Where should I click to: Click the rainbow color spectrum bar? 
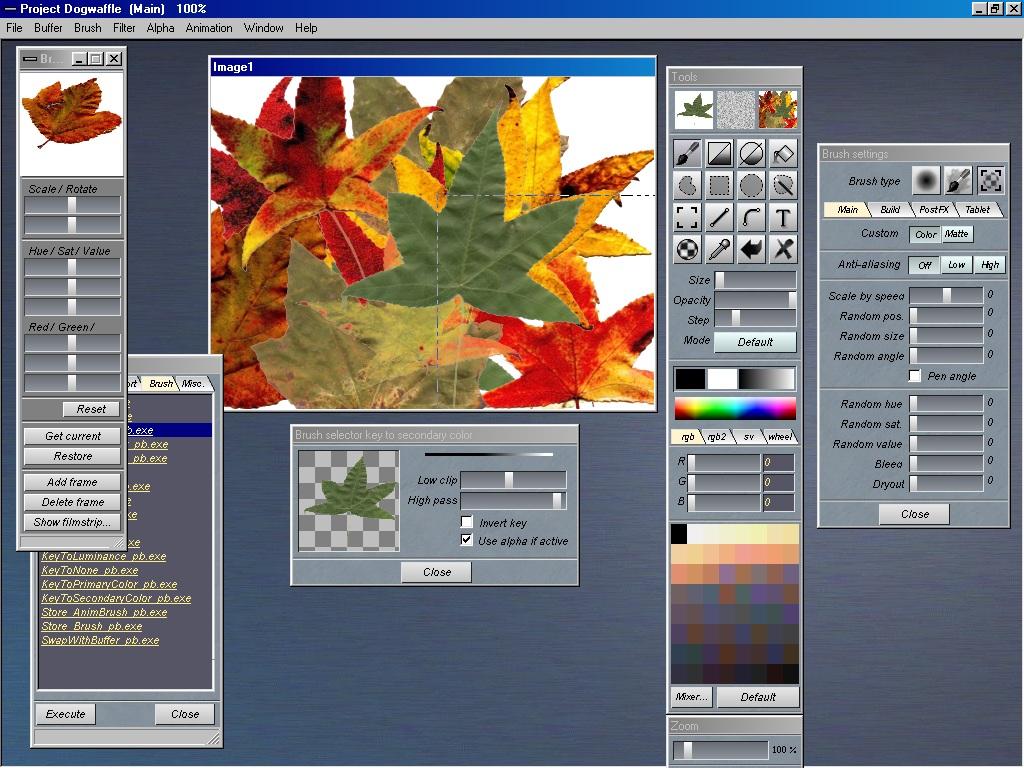[735, 408]
